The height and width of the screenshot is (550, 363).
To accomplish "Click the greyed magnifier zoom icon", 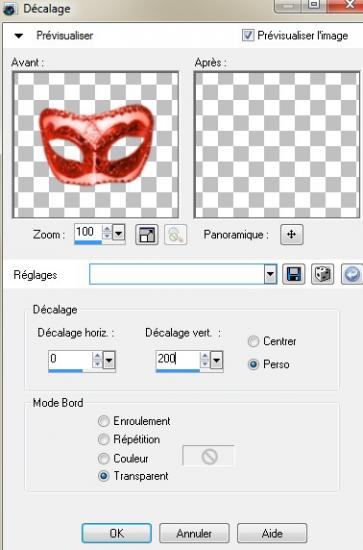I will point(175,235).
